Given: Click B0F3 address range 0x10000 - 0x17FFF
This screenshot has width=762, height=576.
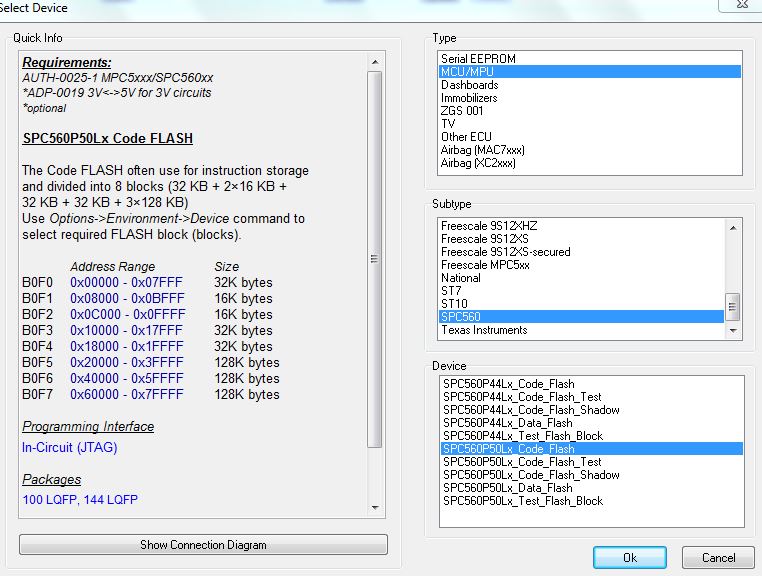Looking at the screenshot, I should click(x=126, y=331).
